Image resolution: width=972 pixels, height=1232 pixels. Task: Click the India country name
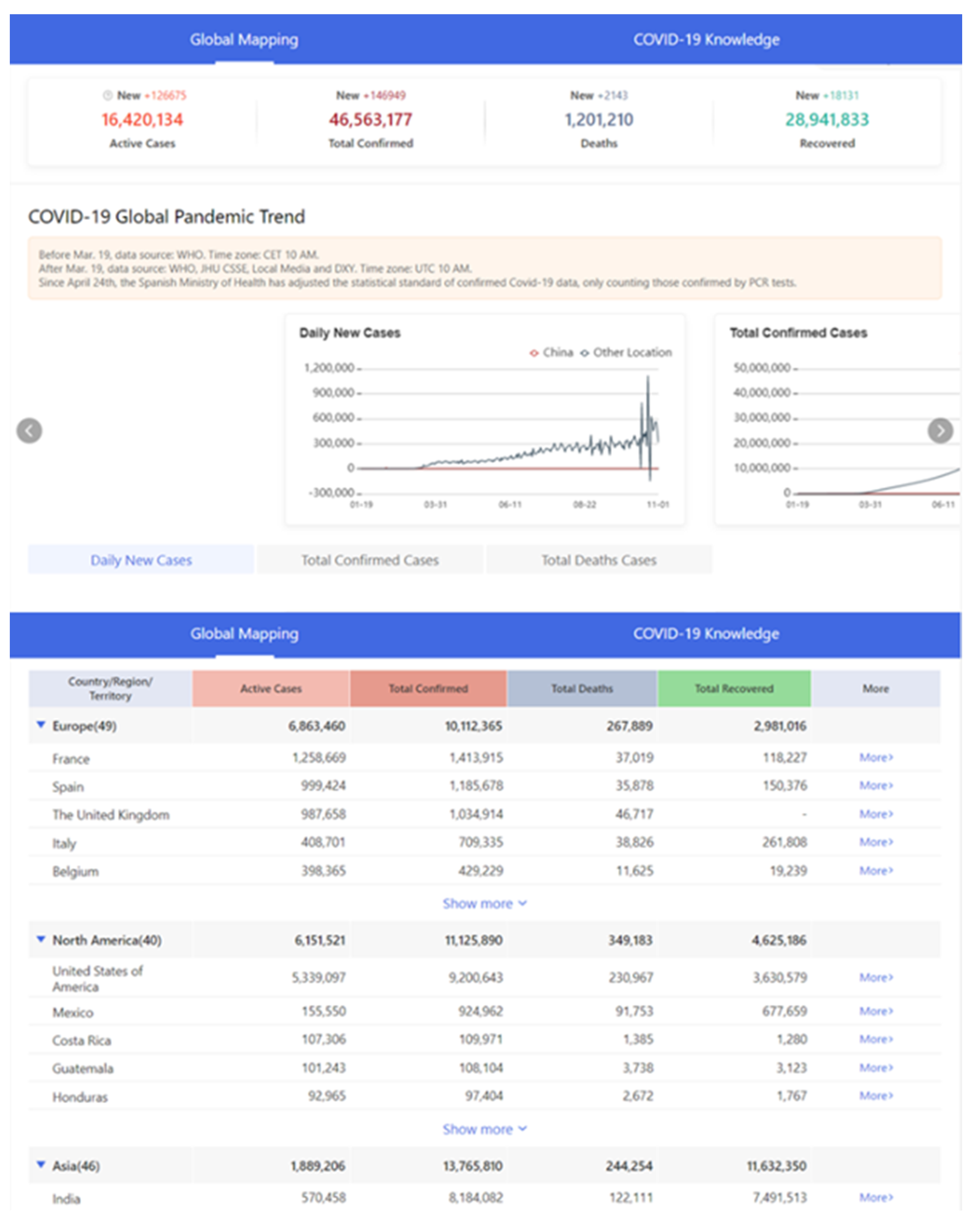[x=67, y=1198]
